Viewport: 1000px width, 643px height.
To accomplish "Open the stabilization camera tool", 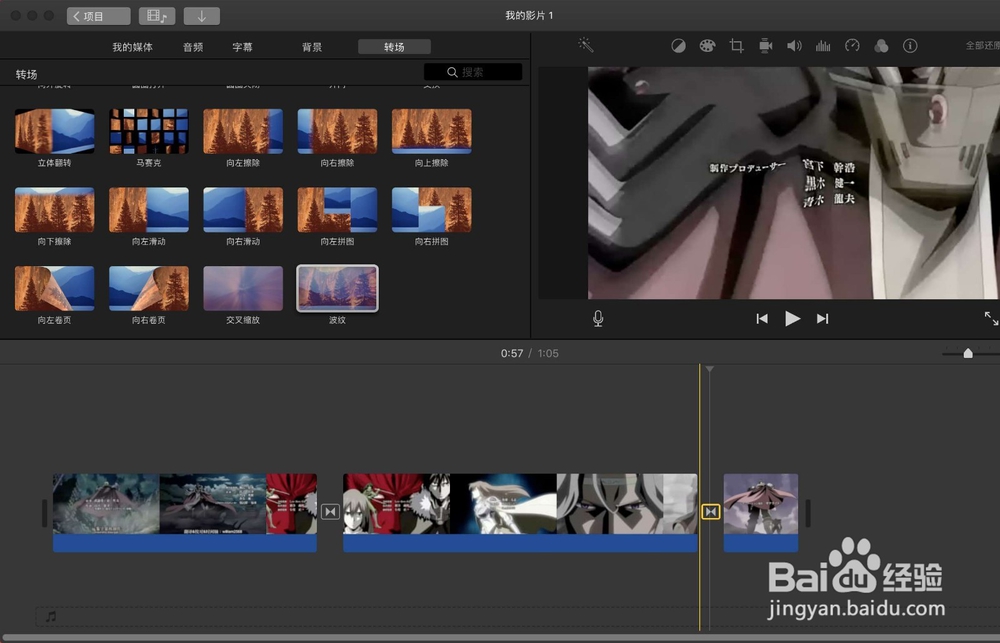I will coord(765,46).
